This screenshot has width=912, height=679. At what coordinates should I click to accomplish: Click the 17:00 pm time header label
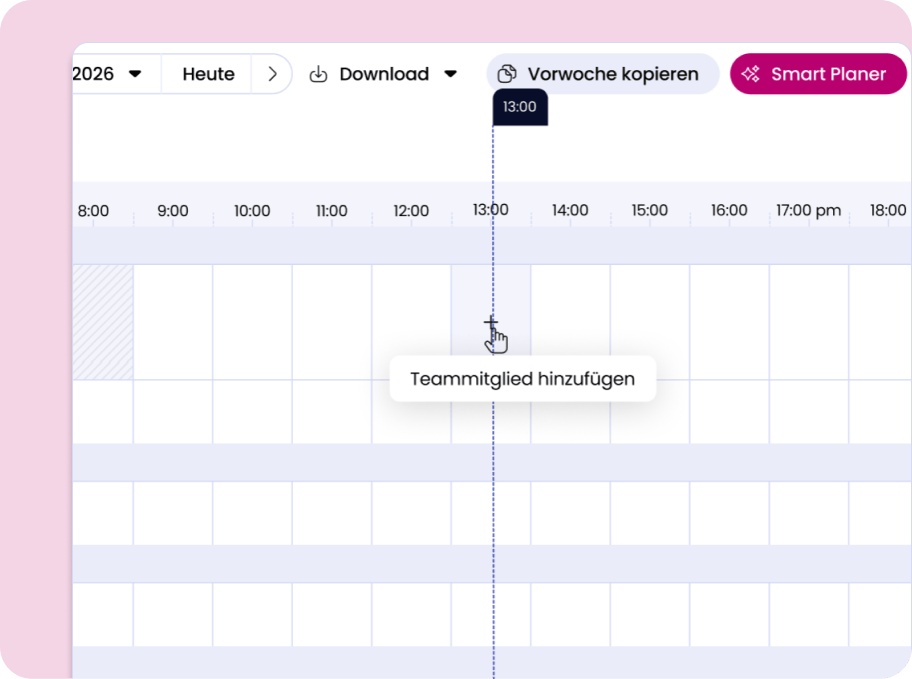pyautogui.click(x=808, y=211)
